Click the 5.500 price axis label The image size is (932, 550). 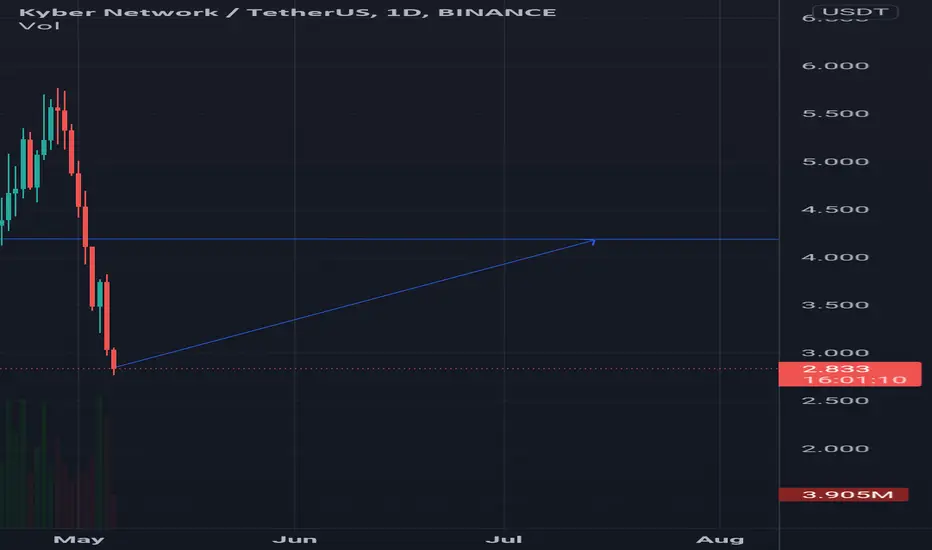(x=836, y=114)
